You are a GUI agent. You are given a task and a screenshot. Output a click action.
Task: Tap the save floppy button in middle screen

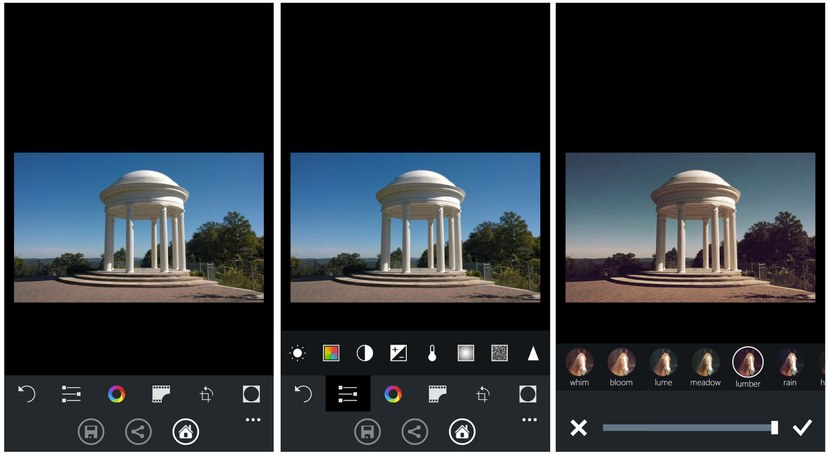pos(368,431)
